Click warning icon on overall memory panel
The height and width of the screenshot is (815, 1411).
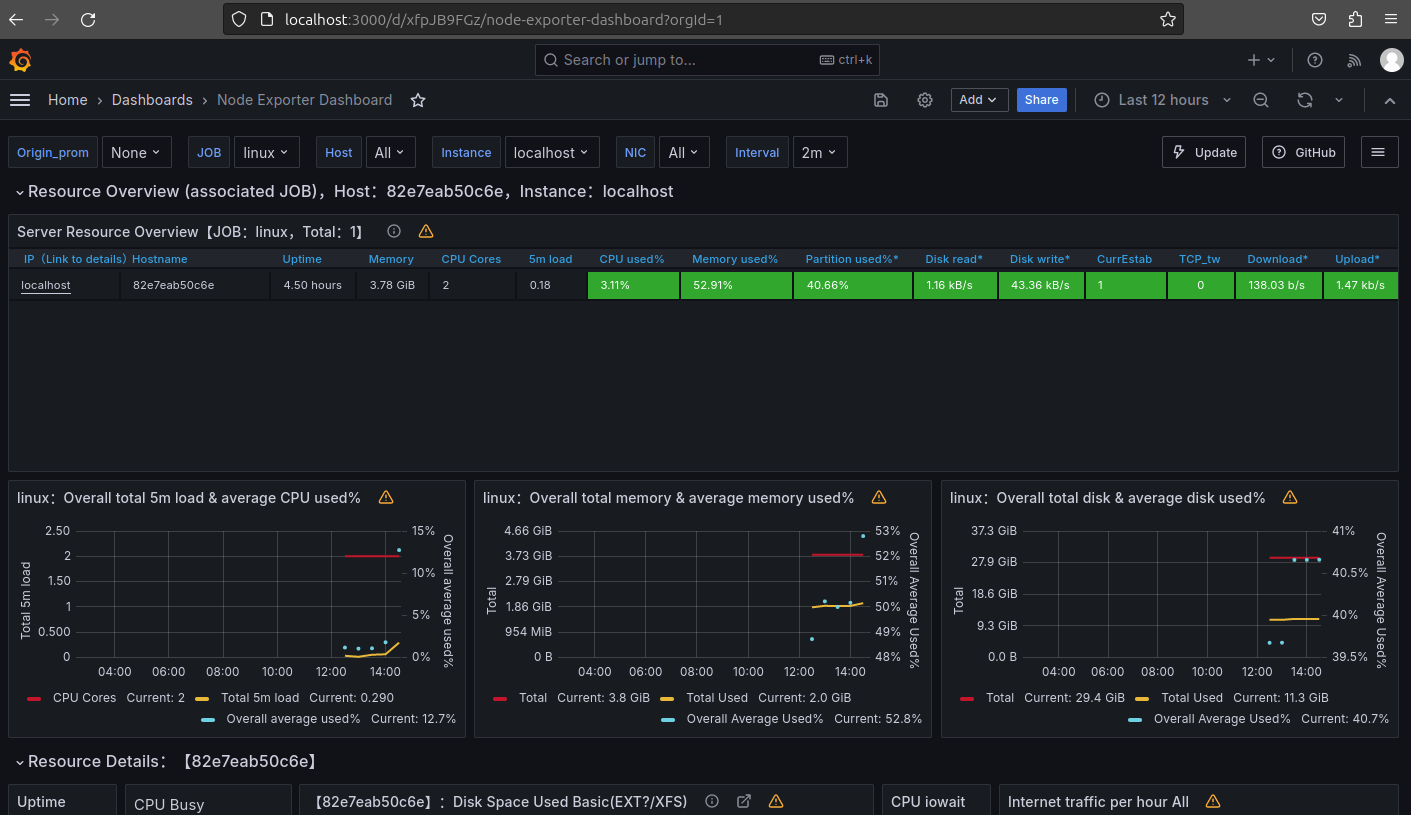(x=879, y=497)
